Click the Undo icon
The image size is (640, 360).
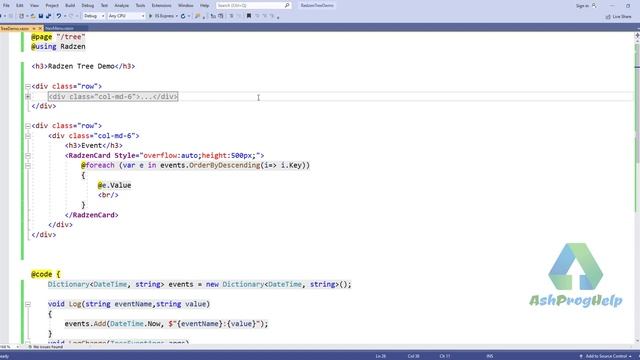click(x=59, y=16)
